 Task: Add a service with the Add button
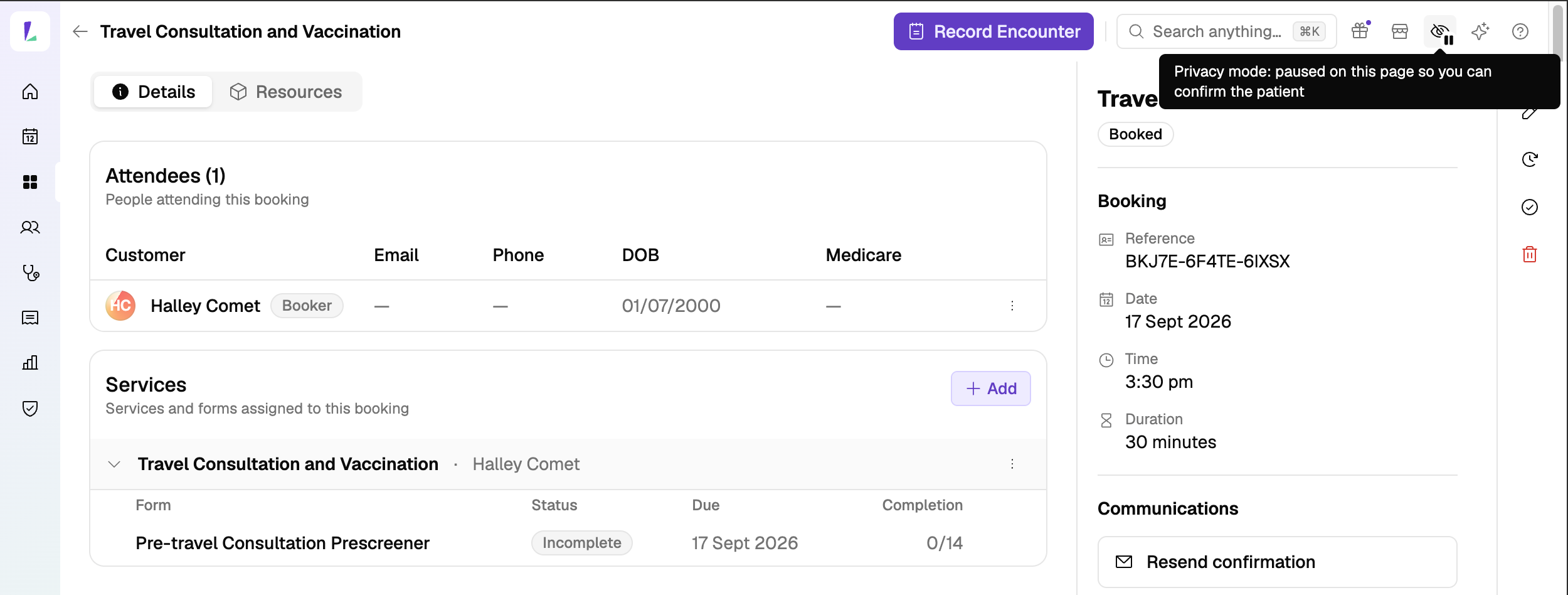(991, 389)
